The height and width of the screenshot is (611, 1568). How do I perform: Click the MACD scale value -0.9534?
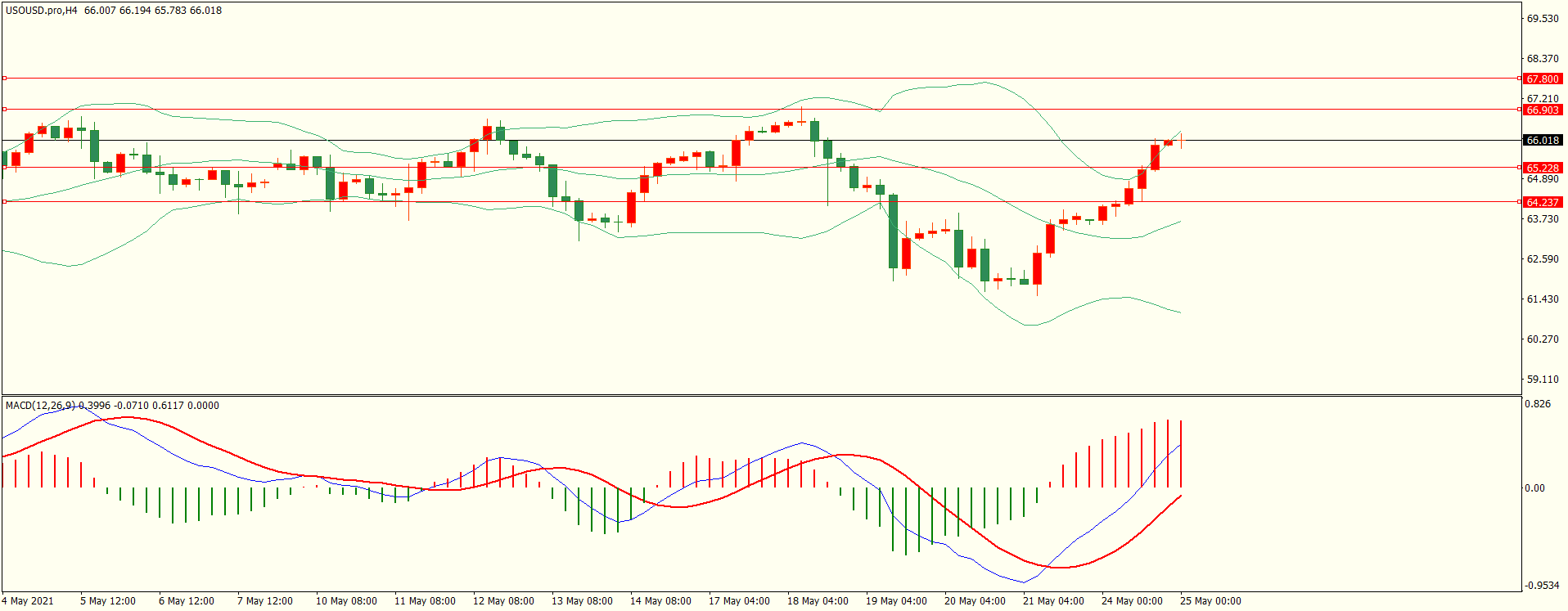(x=1542, y=586)
